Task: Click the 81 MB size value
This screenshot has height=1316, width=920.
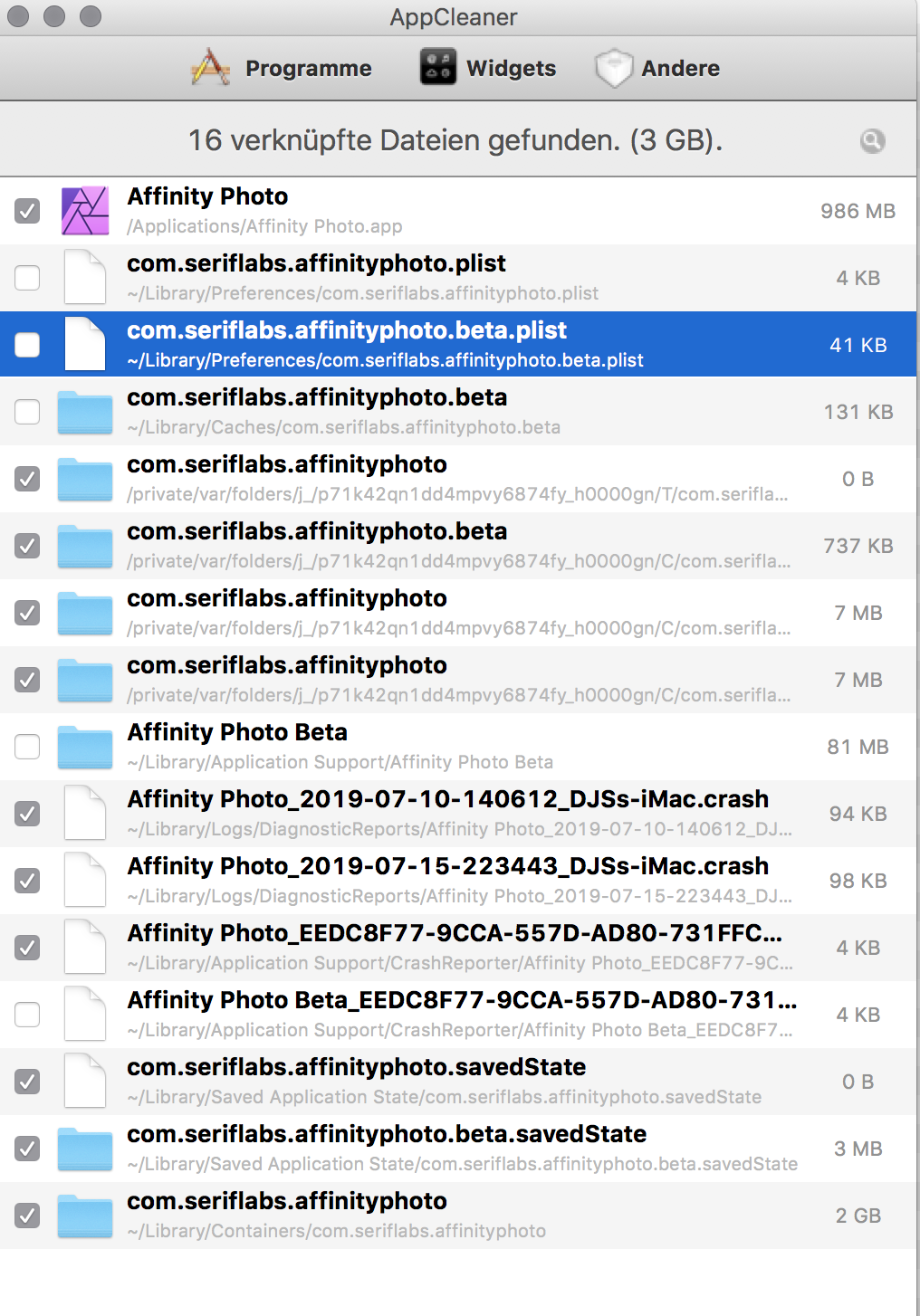Action: pos(858,747)
